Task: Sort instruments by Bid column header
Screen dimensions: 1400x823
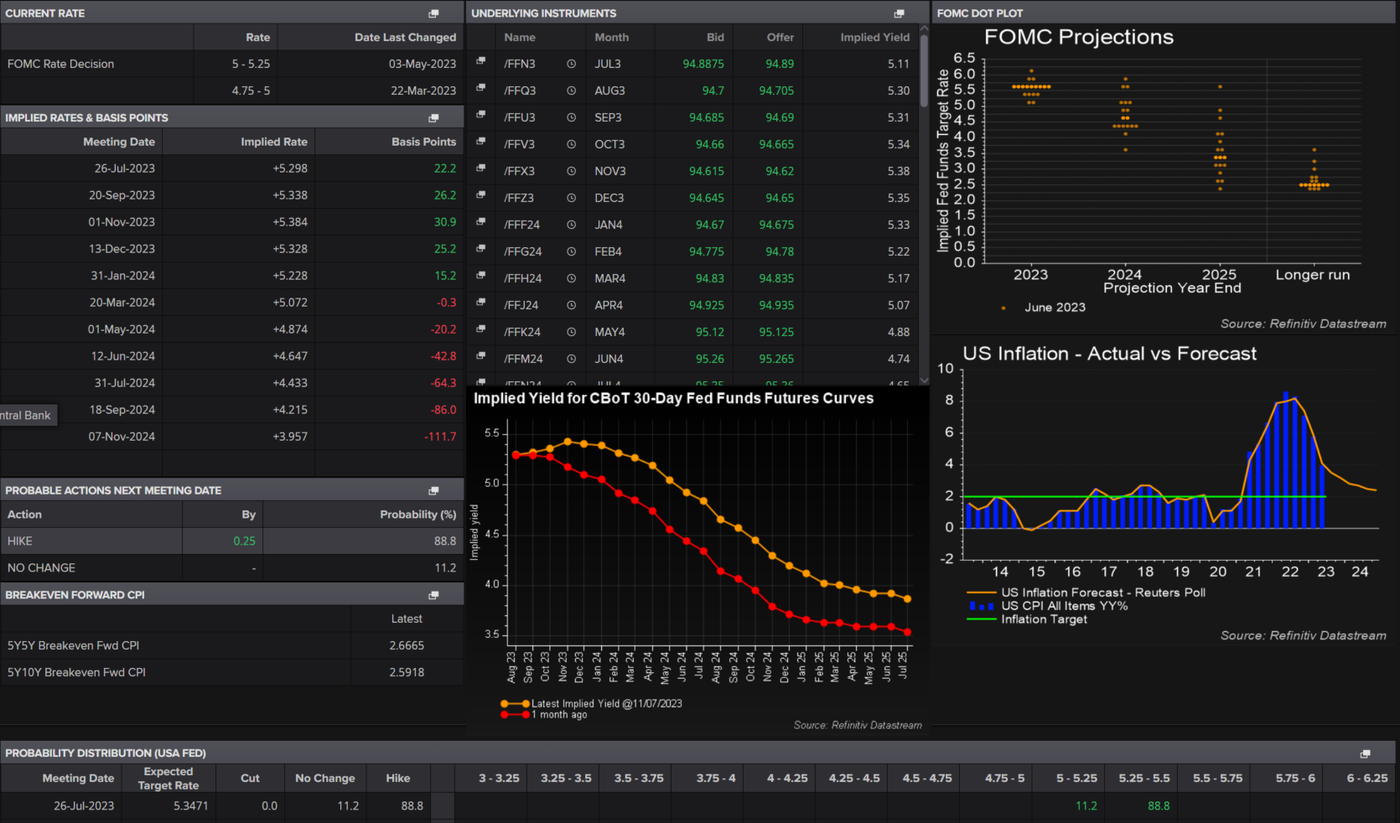Action: (714, 38)
